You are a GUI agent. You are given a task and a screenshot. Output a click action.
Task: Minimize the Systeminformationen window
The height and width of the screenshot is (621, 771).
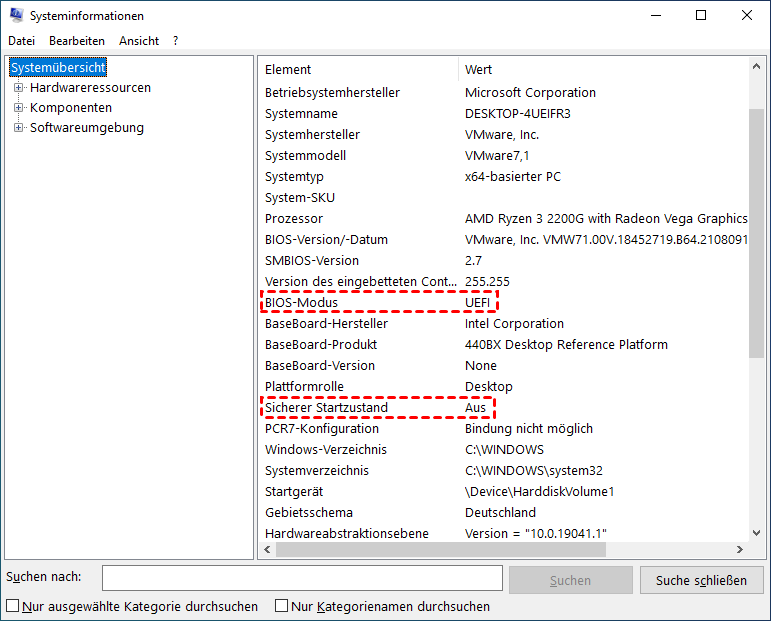[656, 15]
